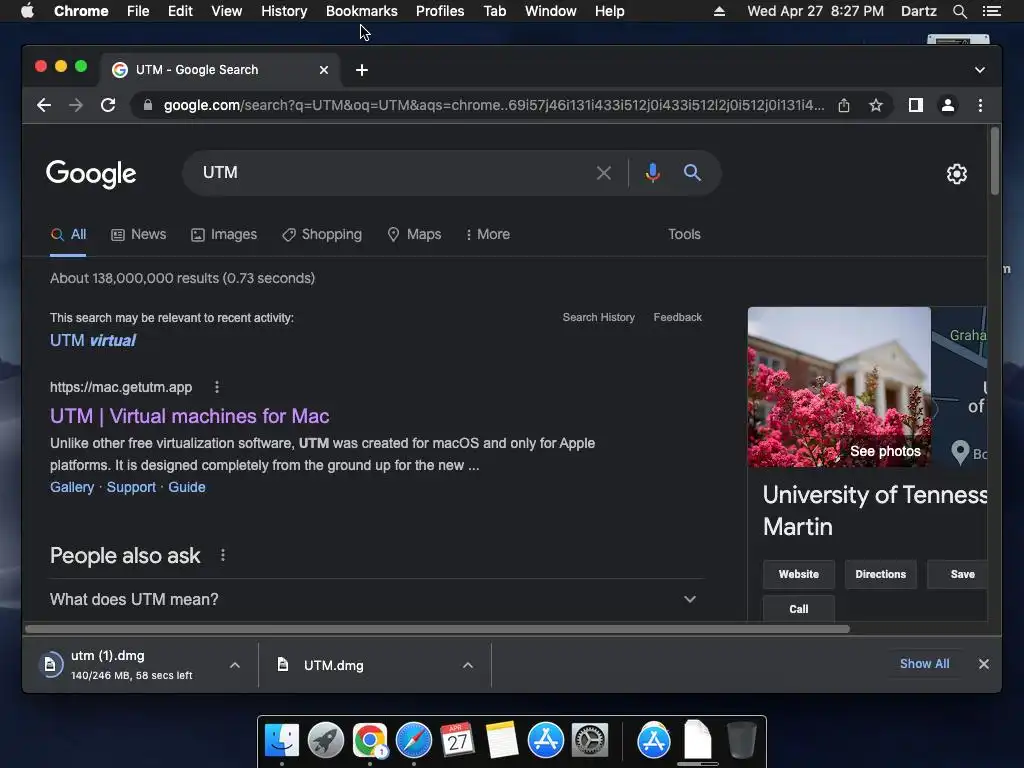Open Search History link
Viewport: 1024px width, 768px height.
(x=598, y=317)
